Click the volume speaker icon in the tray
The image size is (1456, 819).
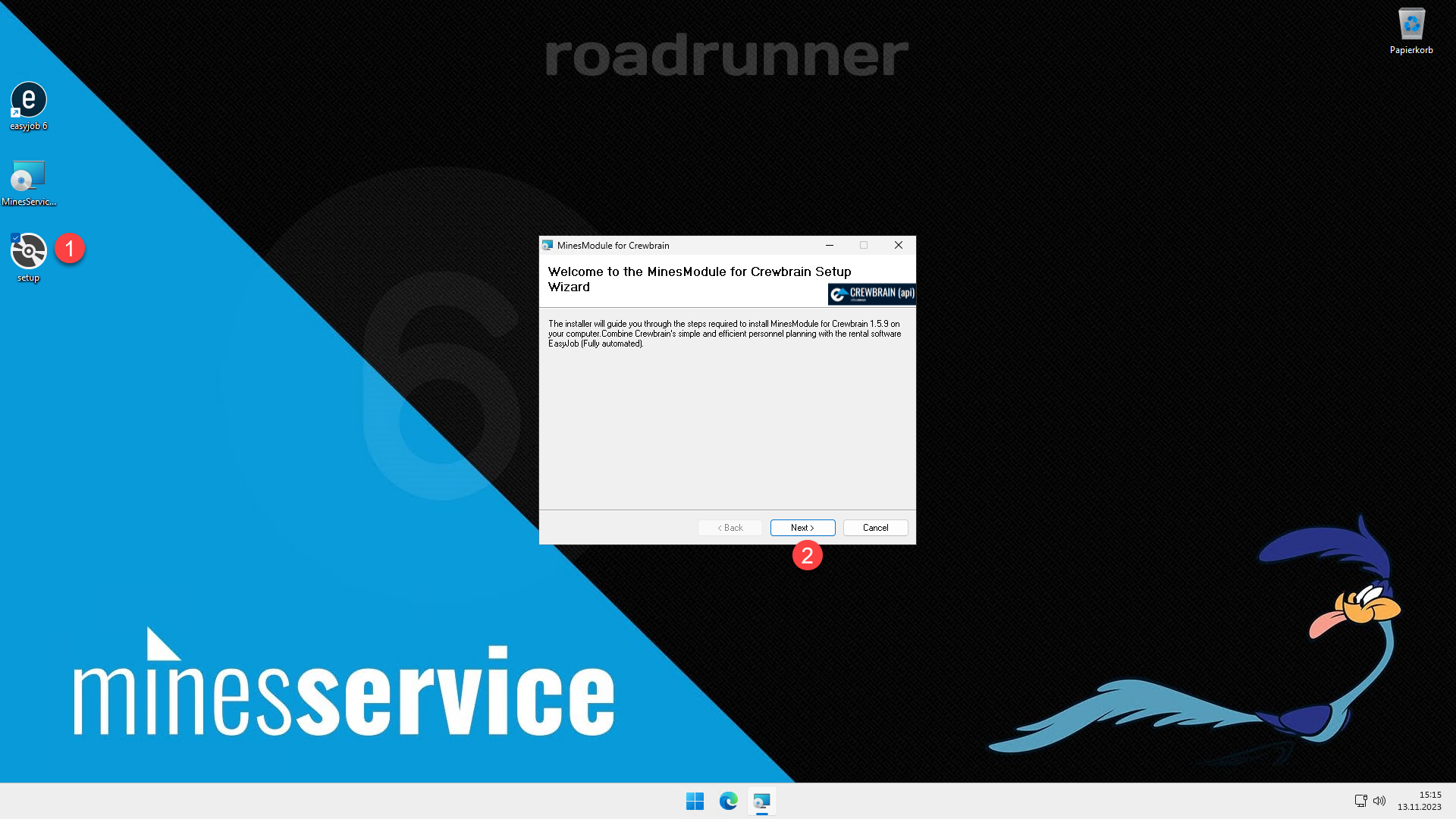coord(1379,801)
